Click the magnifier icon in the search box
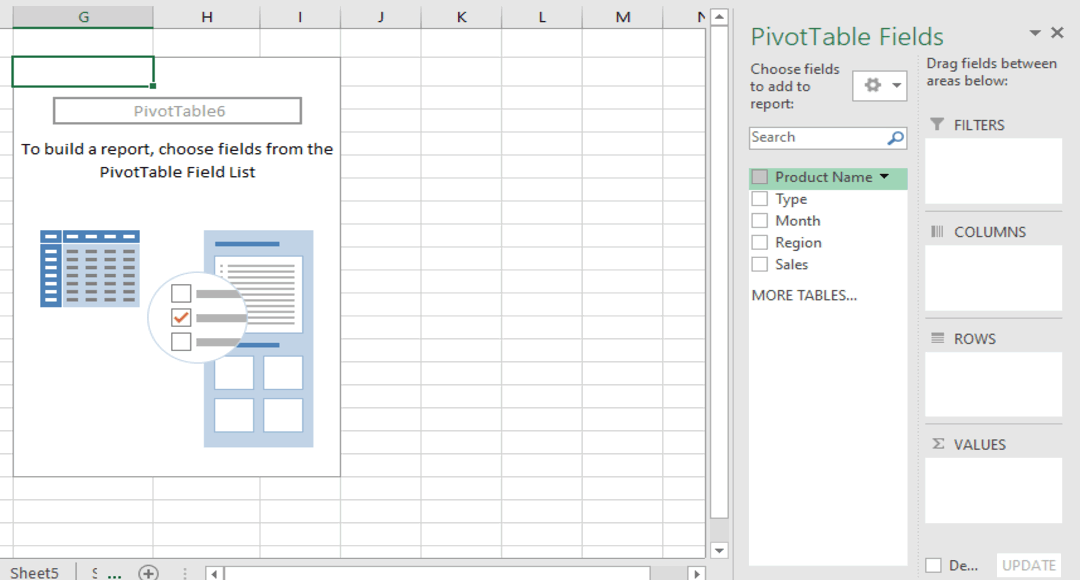This screenshot has height=580, width=1080. coord(895,138)
